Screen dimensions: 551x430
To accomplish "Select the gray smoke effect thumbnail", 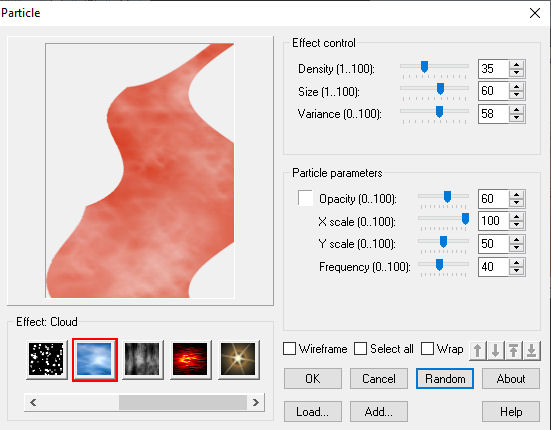I will [142, 359].
